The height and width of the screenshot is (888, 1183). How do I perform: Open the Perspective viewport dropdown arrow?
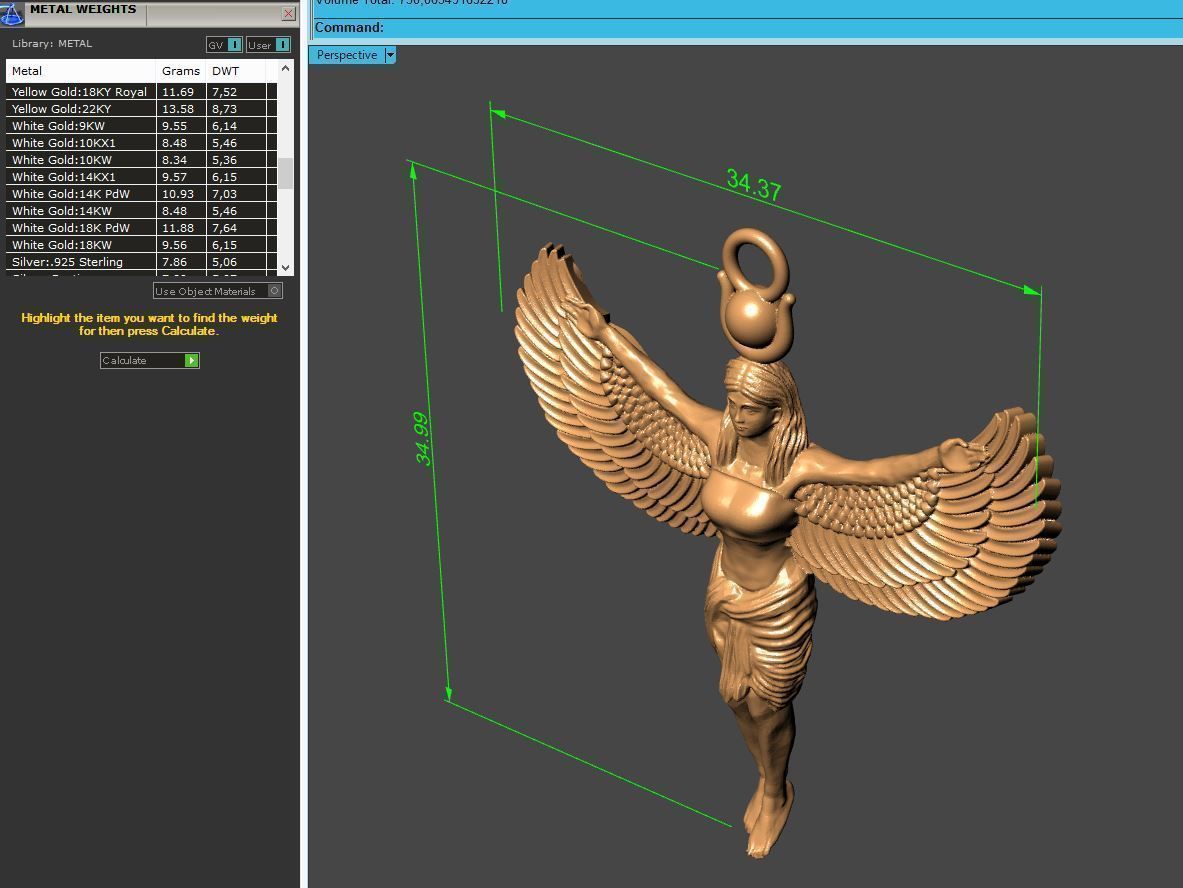point(390,55)
